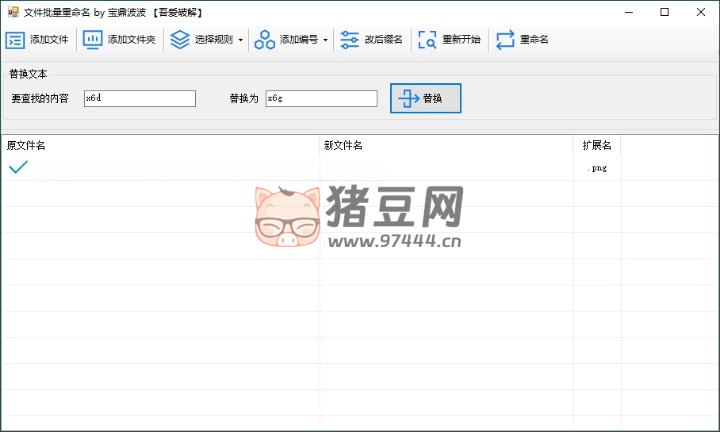Minimize the 文件批量重命名 window

(x=629, y=12)
